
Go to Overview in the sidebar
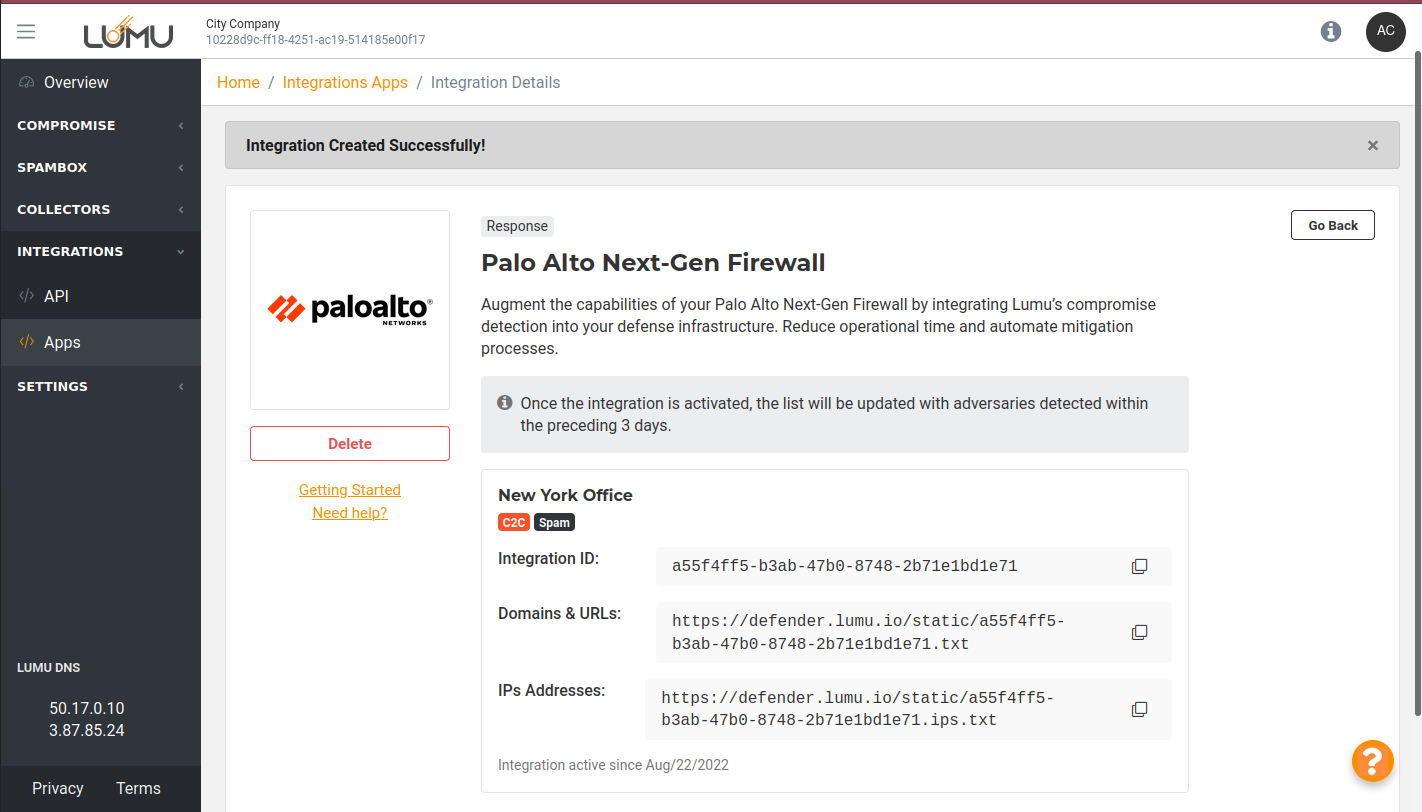[x=76, y=83]
